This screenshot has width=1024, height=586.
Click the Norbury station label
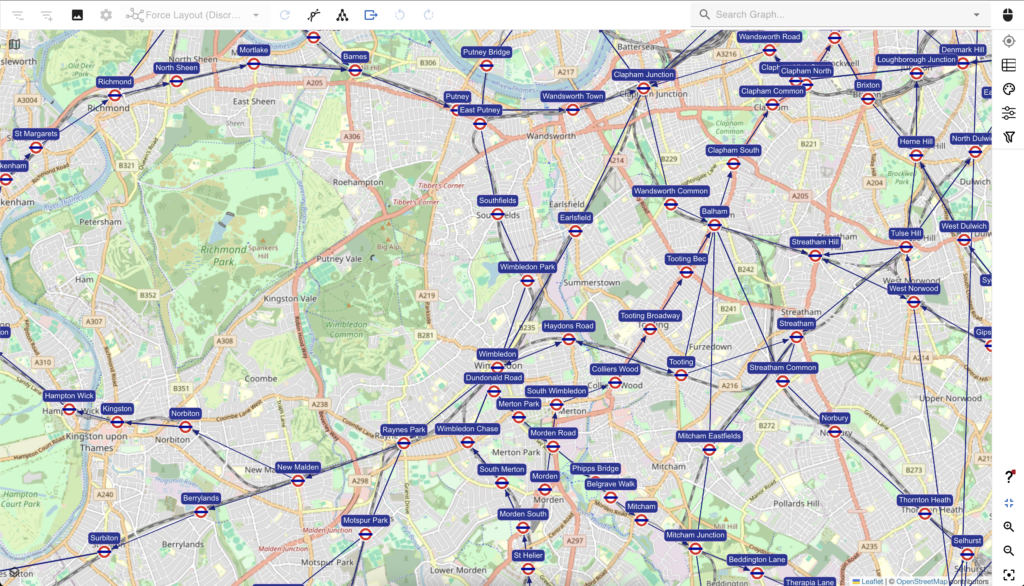835,418
